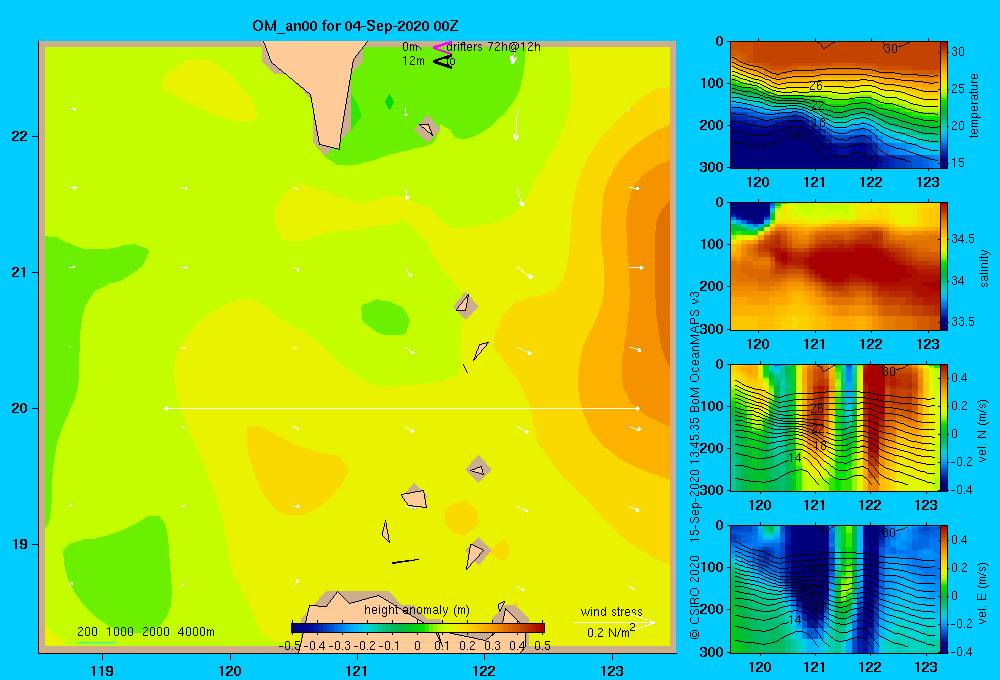Click the salinity color scale bar
Viewport: 1000px width, 680px height.
coord(944,267)
